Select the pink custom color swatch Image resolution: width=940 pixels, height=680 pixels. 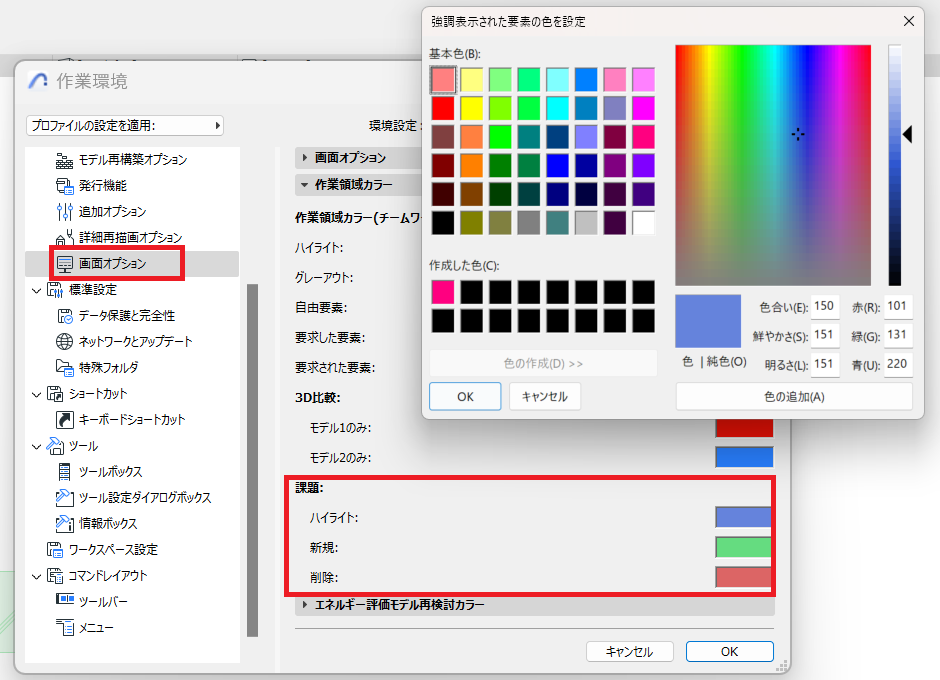coord(443,292)
